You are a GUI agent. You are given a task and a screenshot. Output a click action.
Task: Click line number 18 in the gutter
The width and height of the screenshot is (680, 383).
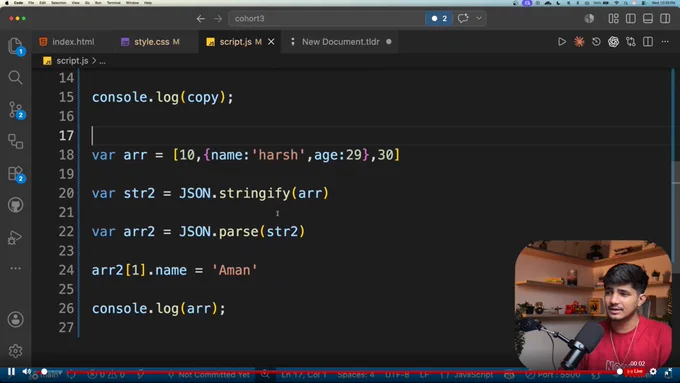click(66, 155)
